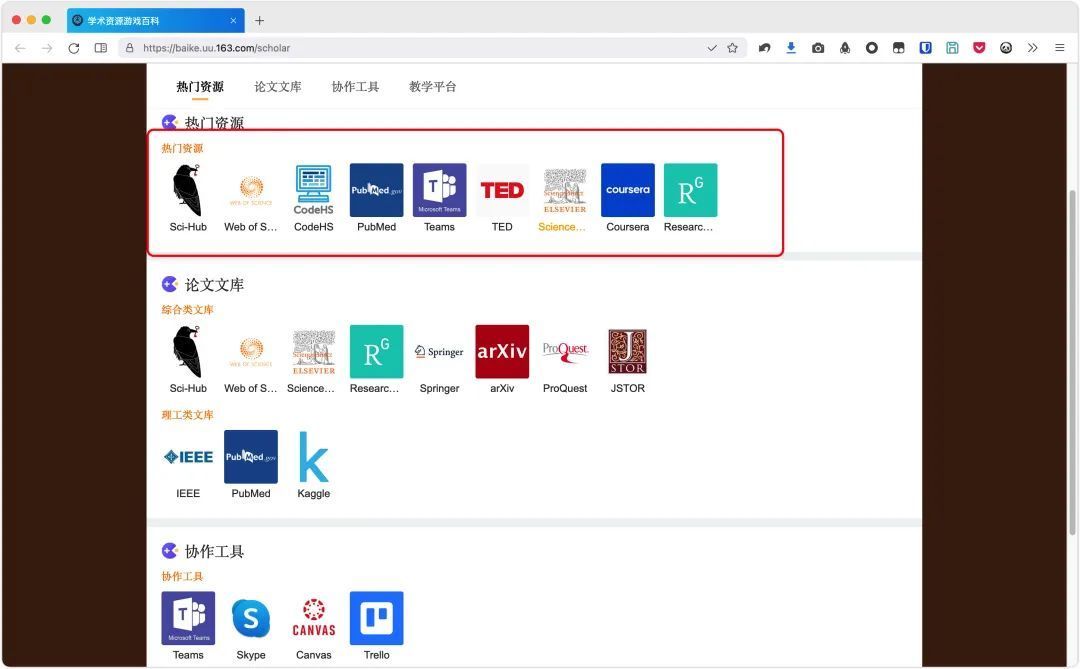Open the browser hamburger menu
Screen dimensions: 1080x669
[x=1059, y=48]
